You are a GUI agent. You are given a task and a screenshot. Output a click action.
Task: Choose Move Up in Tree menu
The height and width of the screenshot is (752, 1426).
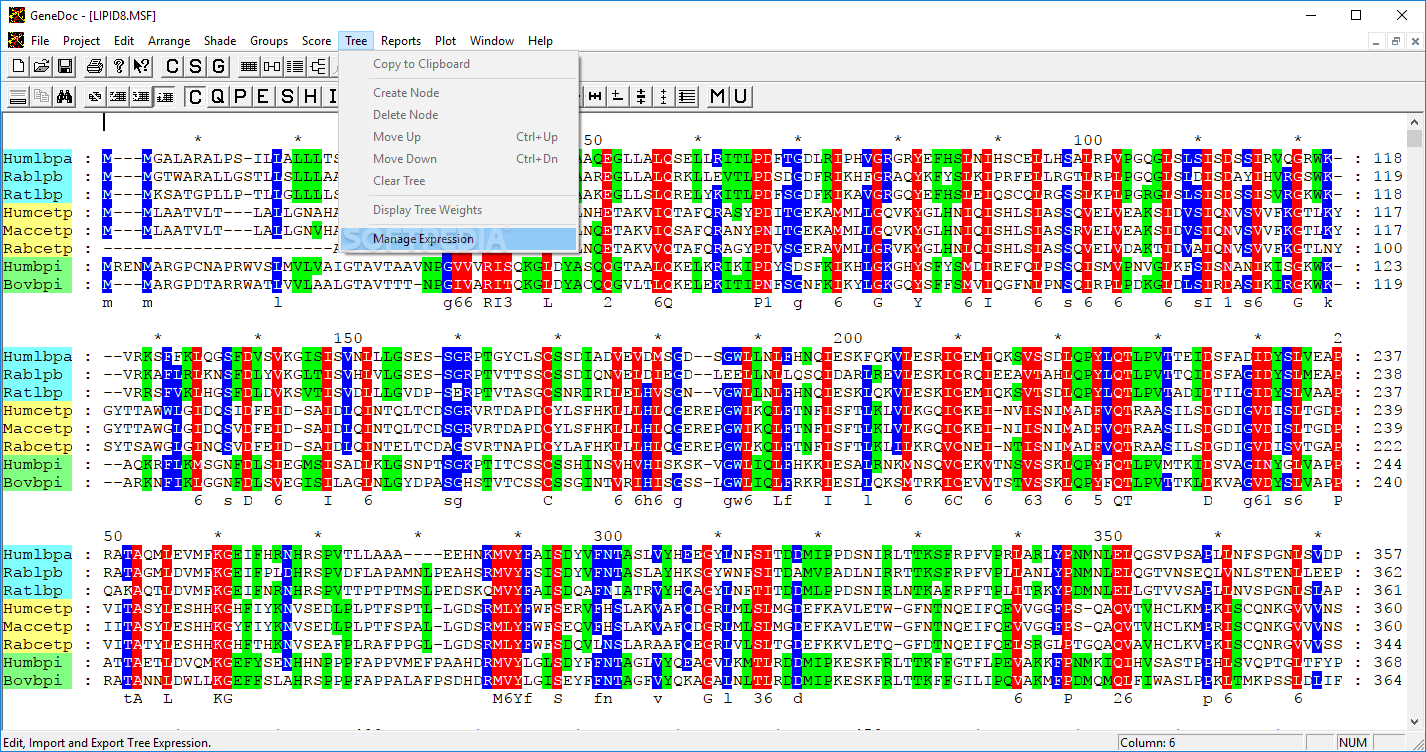(x=459, y=137)
